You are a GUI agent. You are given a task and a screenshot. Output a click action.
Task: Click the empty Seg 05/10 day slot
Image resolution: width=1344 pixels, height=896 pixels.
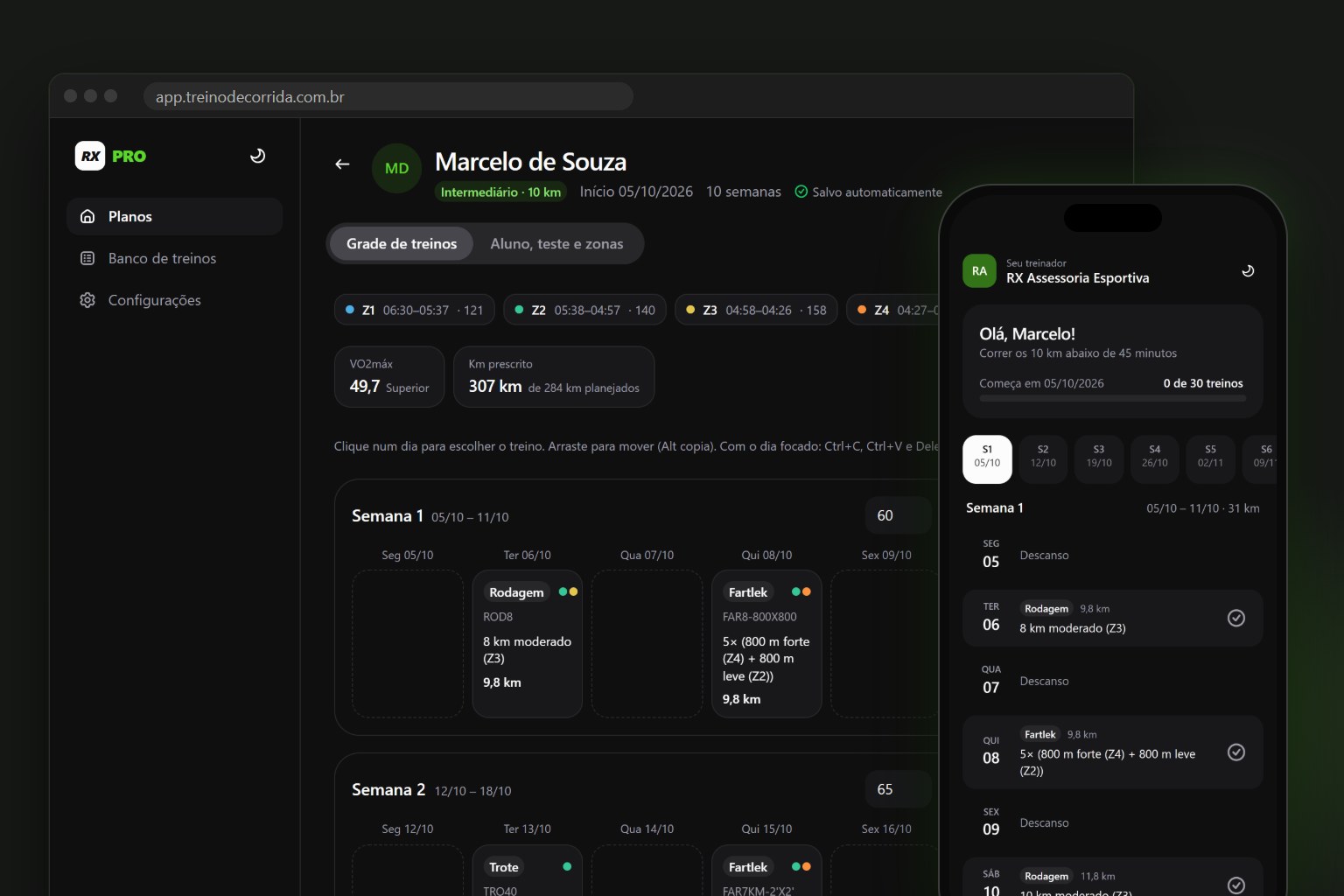(x=408, y=644)
